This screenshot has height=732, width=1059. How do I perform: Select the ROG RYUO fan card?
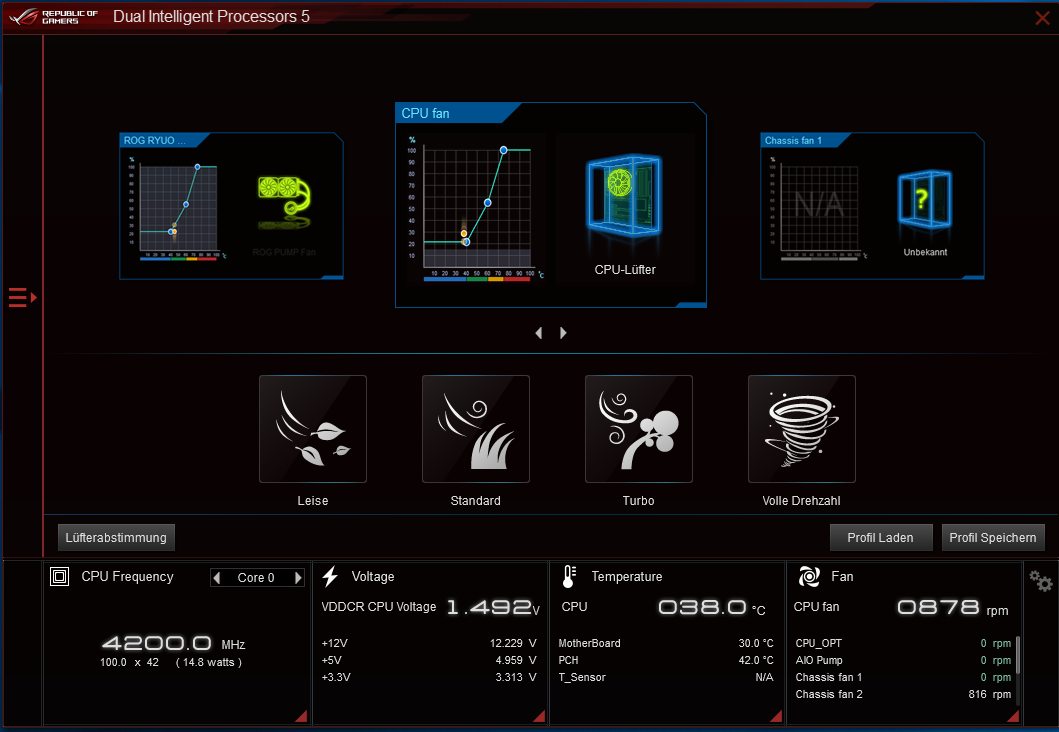tap(232, 206)
